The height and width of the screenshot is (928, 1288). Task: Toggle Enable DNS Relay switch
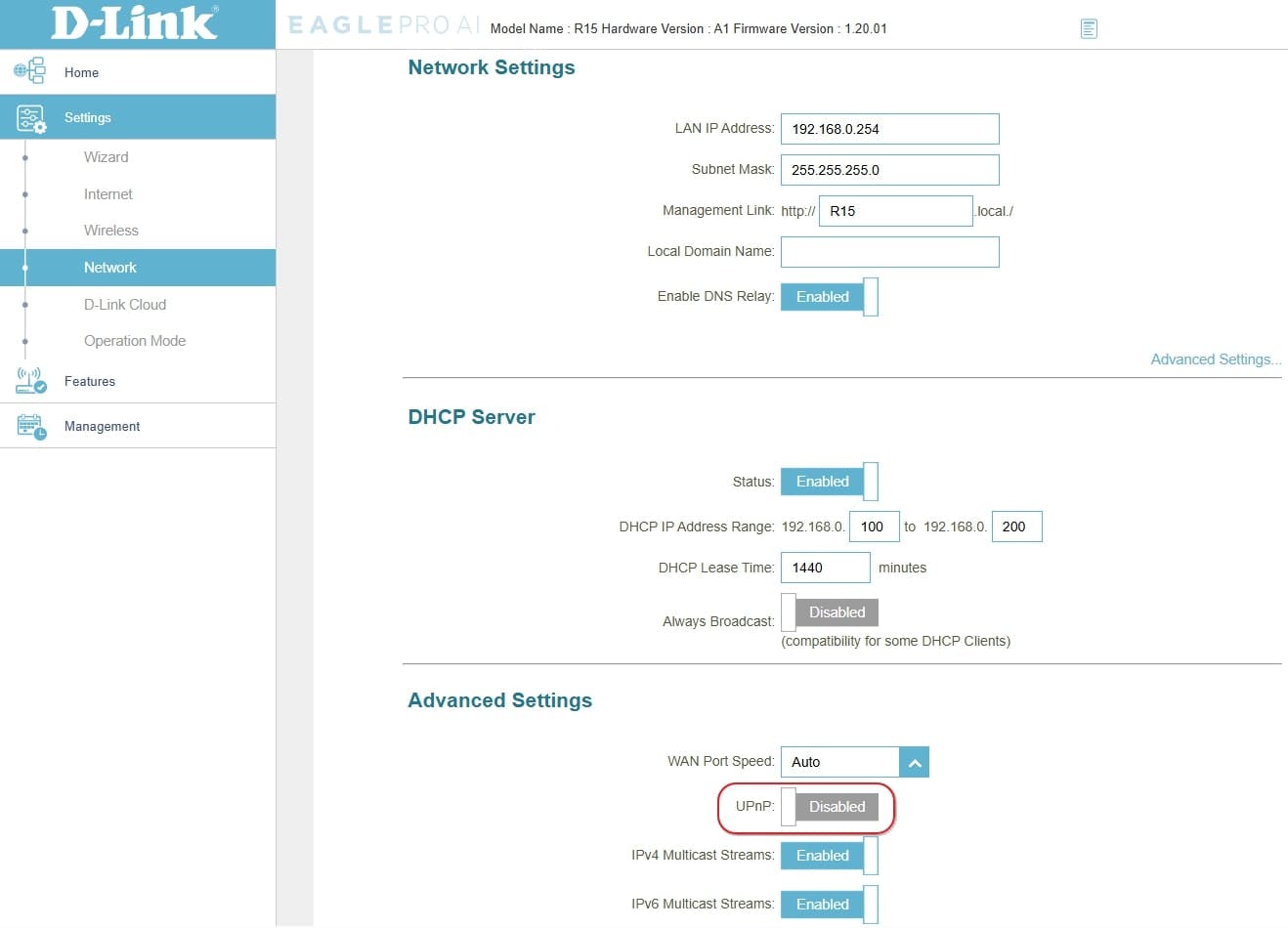pyautogui.click(x=830, y=297)
